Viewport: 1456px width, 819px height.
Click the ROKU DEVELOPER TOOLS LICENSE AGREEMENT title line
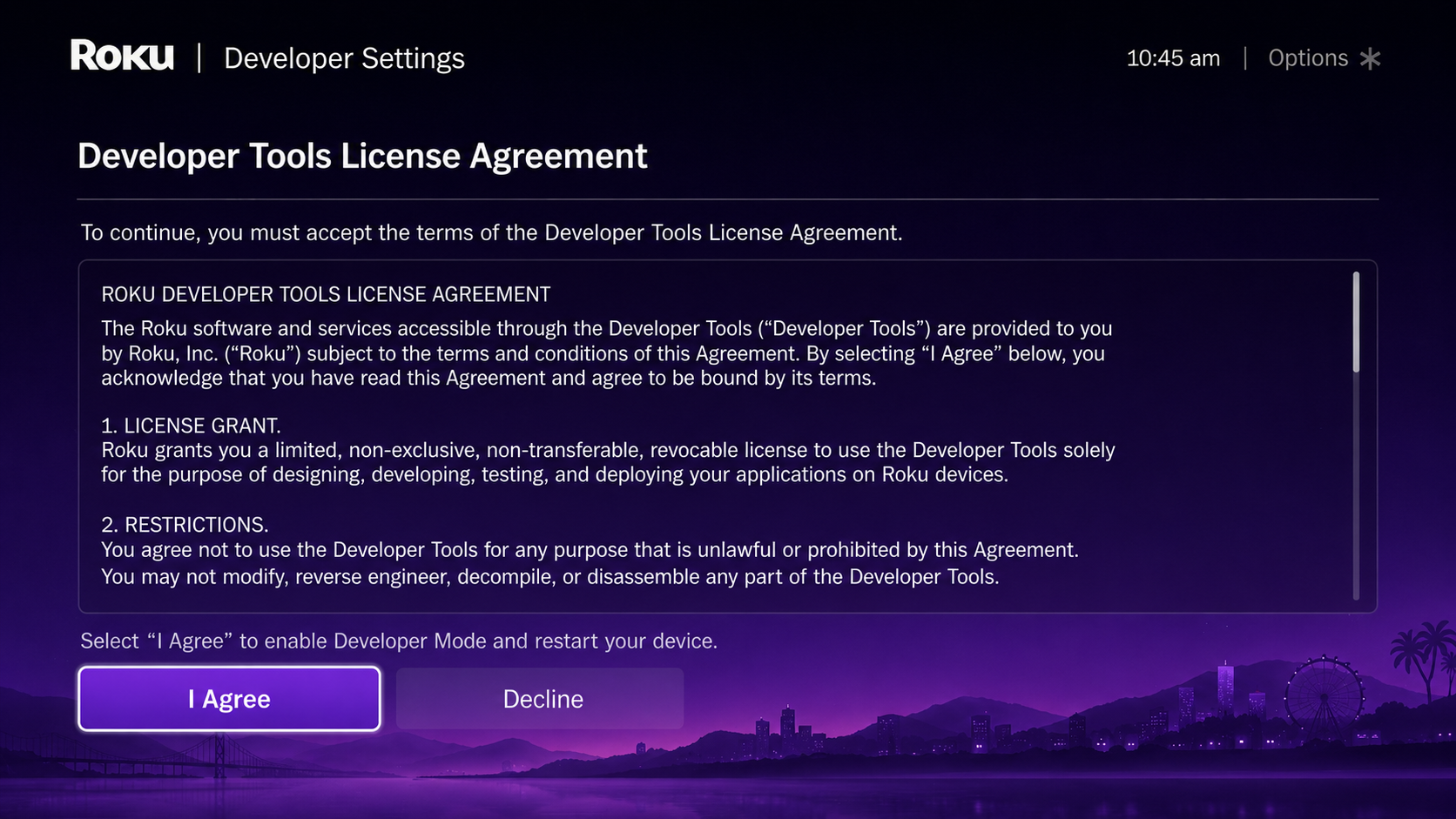(x=326, y=294)
